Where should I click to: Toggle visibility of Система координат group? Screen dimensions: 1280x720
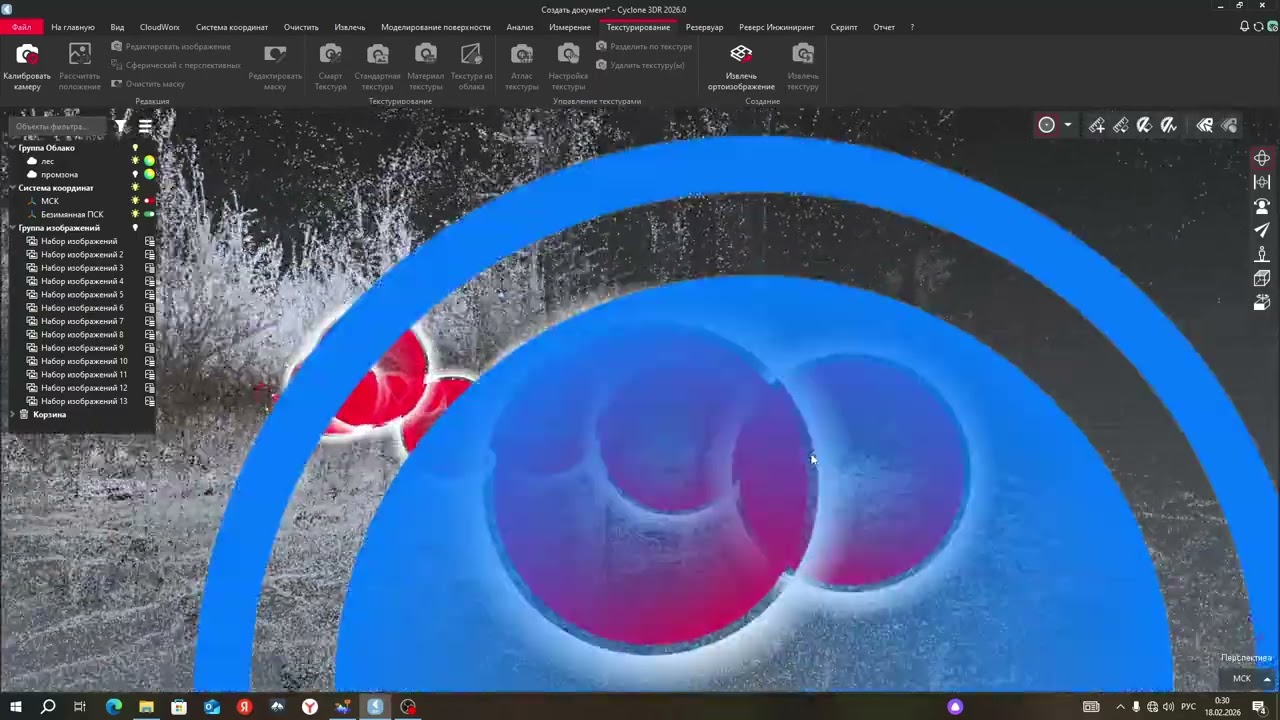pos(136,188)
